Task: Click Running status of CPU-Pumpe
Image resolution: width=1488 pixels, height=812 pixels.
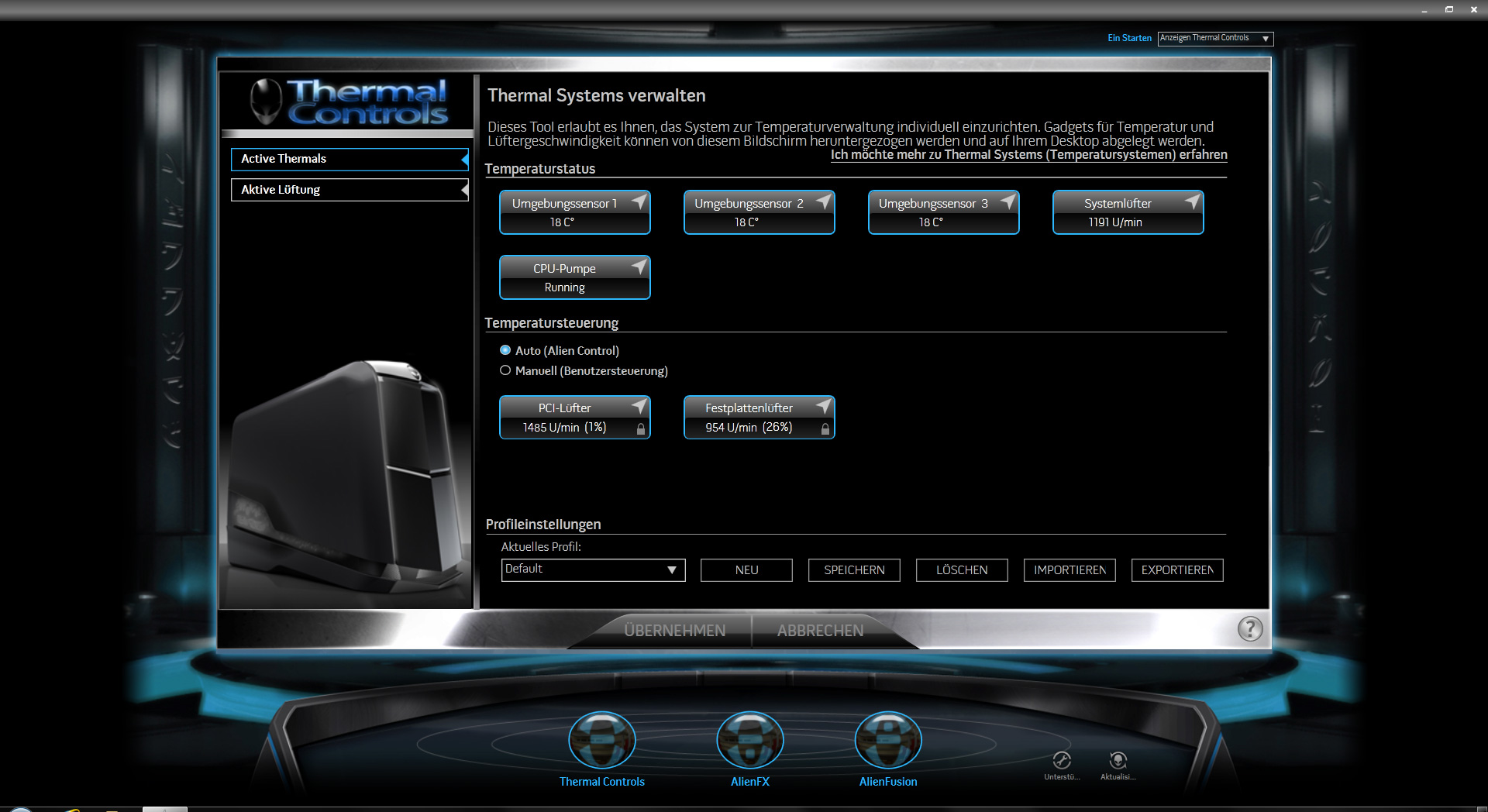Action: coord(564,287)
